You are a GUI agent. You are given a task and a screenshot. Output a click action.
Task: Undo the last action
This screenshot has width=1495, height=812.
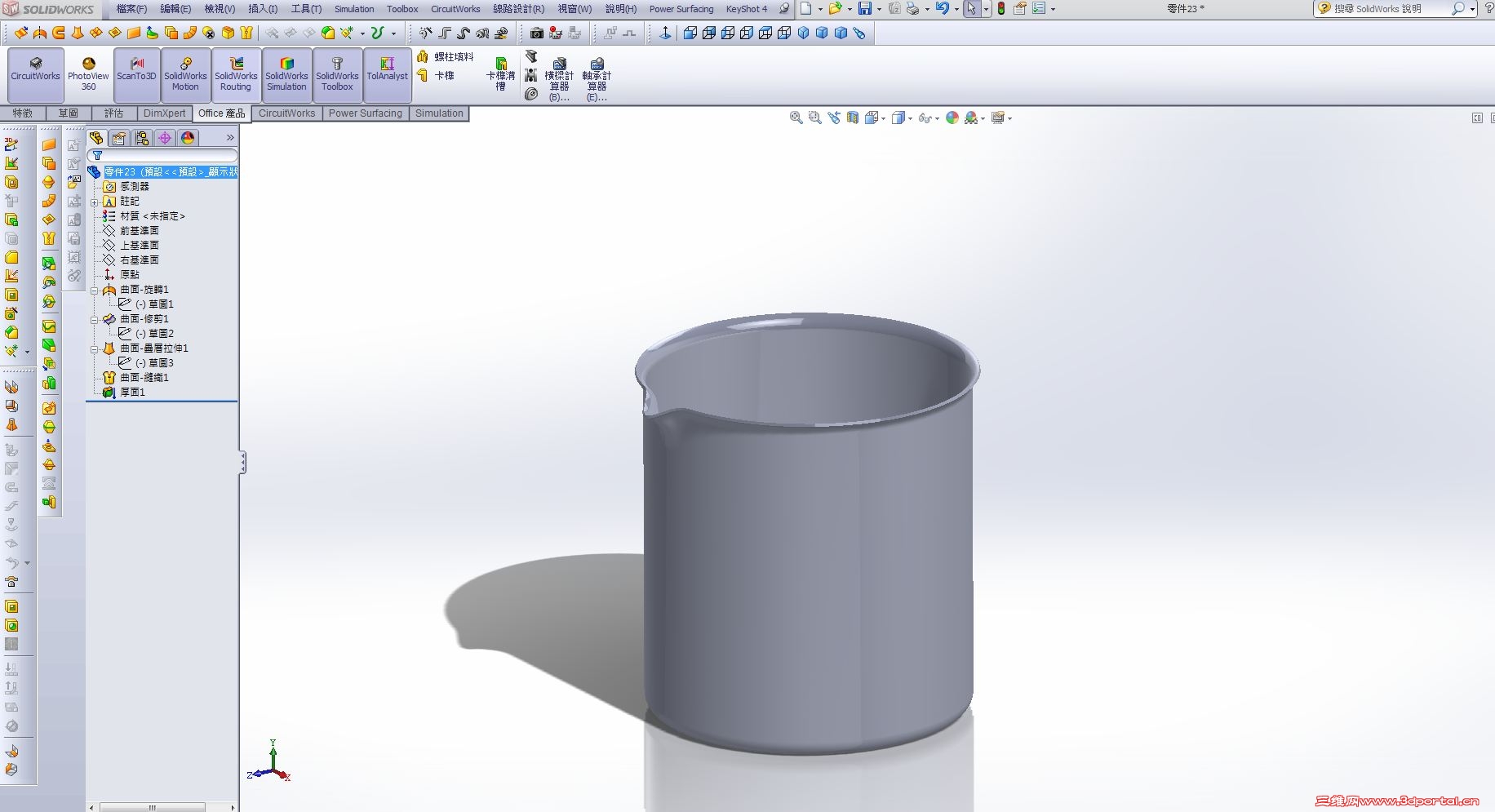(x=943, y=9)
